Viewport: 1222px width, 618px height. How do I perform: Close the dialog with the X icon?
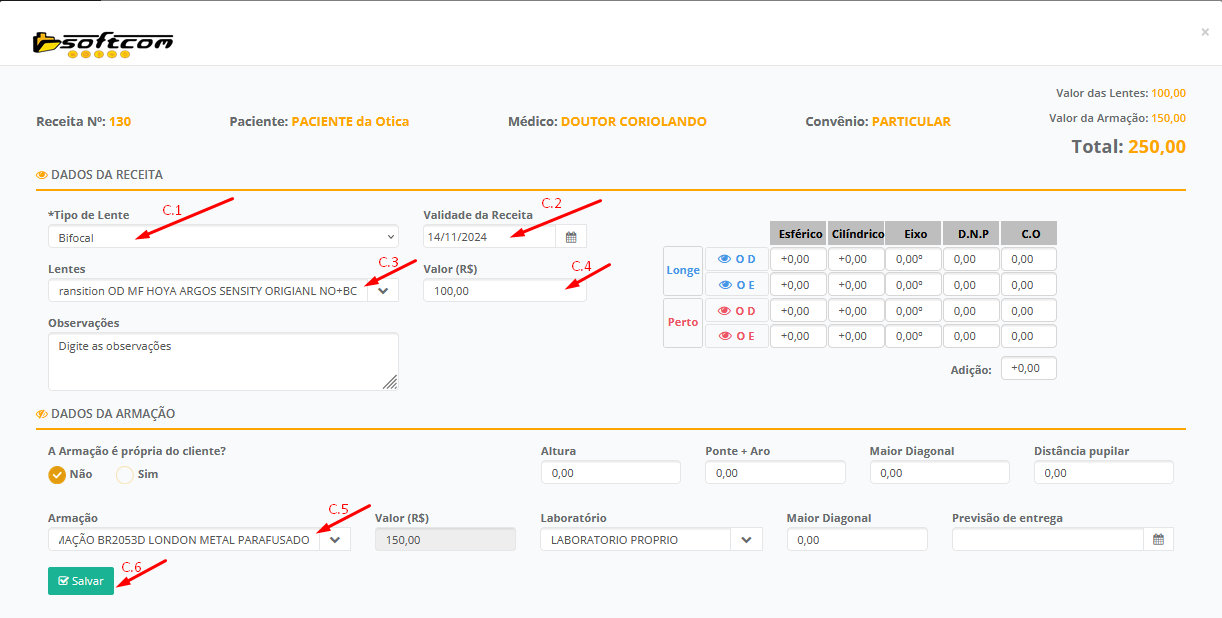coord(1205,32)
